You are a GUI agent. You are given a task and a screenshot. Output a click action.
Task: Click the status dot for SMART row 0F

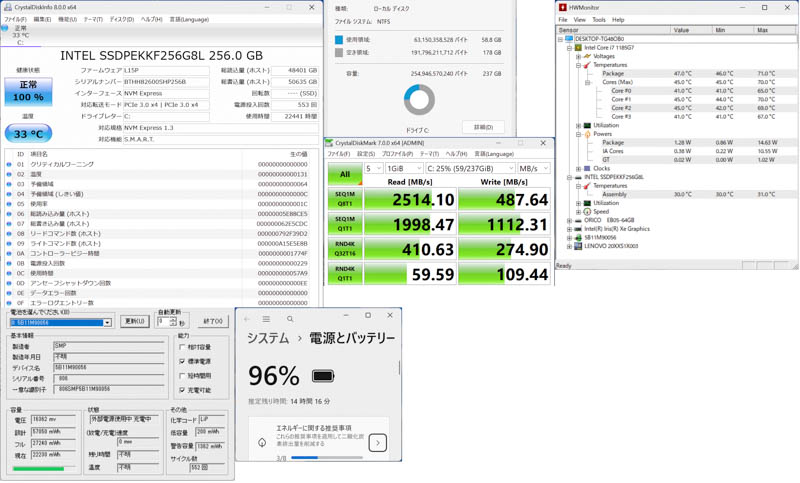(9, 303)
